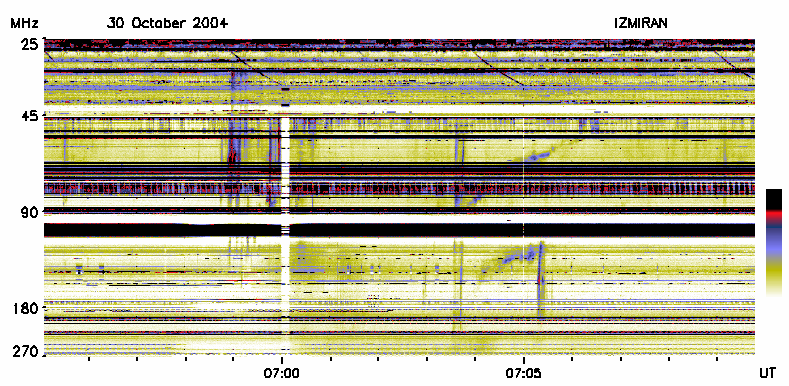The image size is (789, 386).
Task: Click the red band in the color scale
Action: click(x=774, y=213)
